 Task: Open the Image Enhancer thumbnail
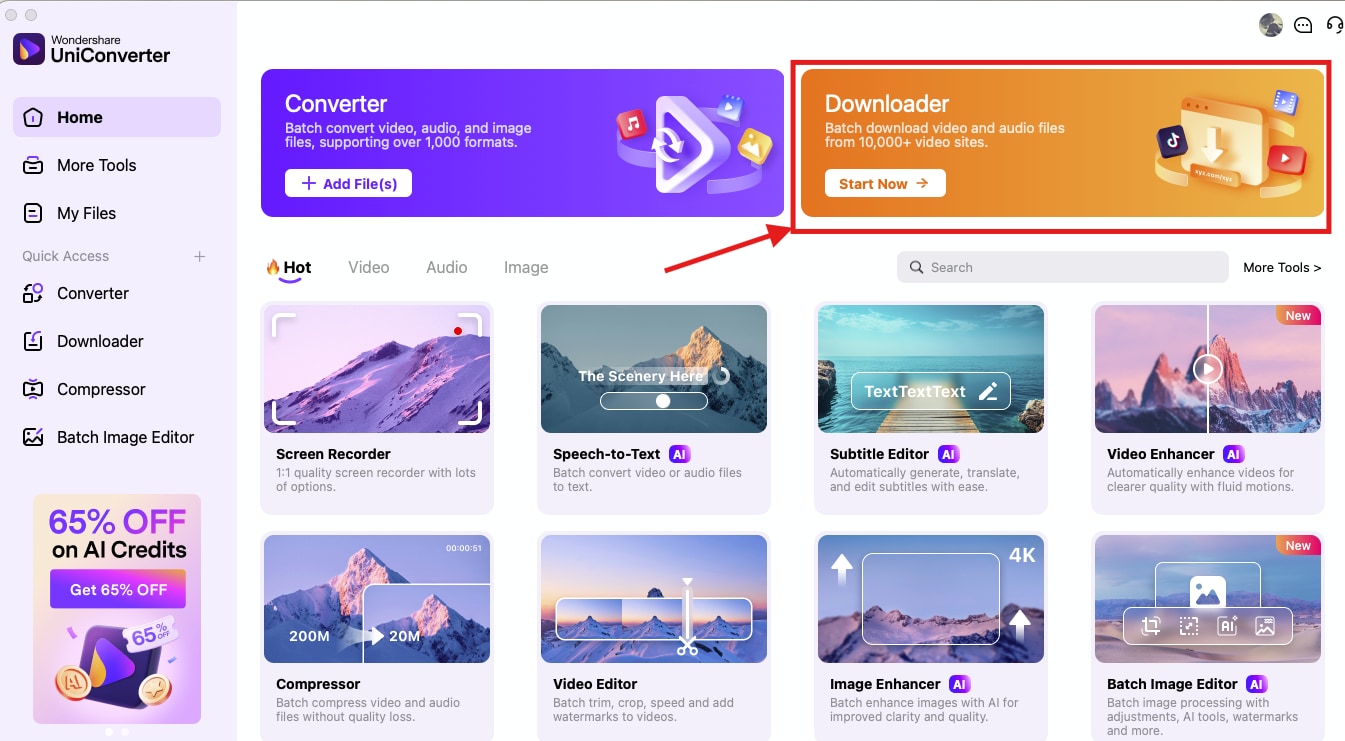(x=931, y=599)
